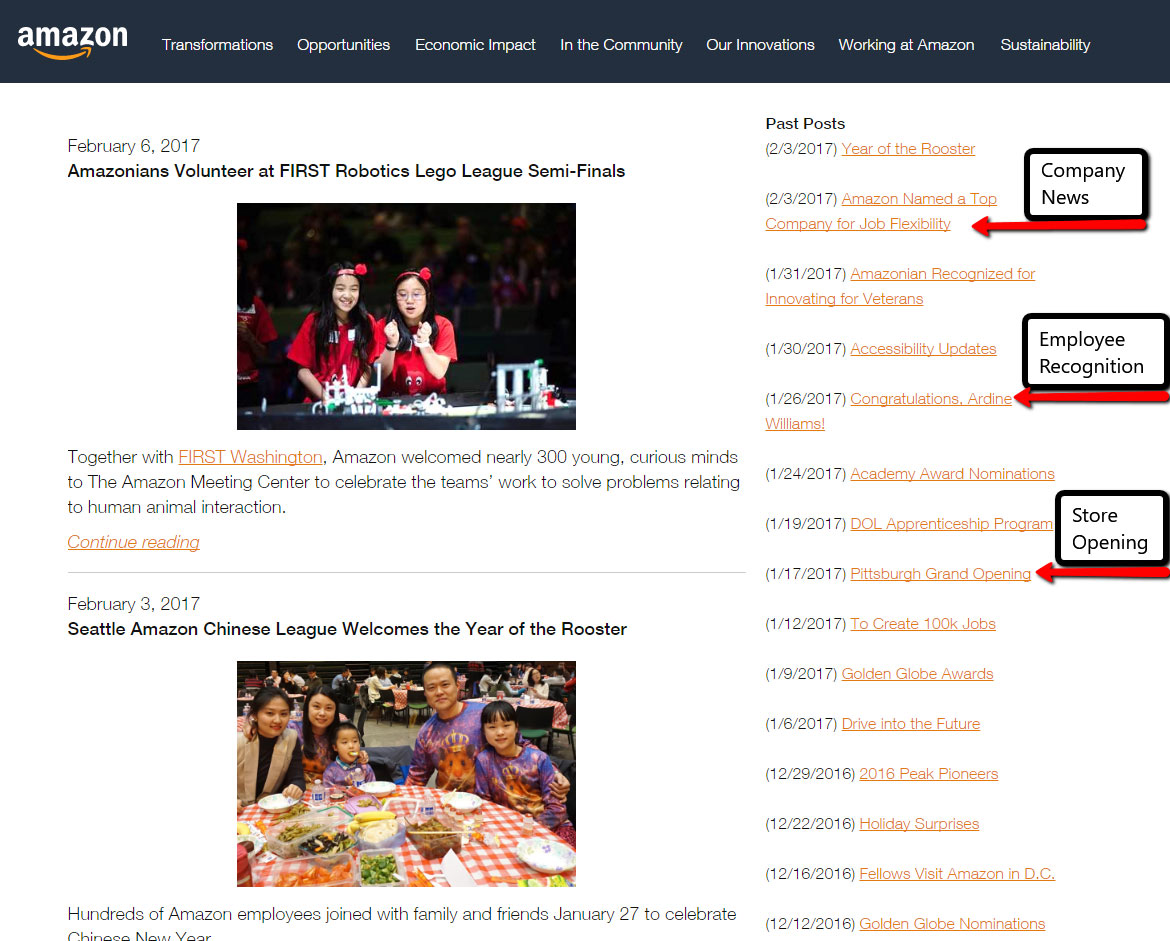Open the Transformations menu item
Viewport: 1170px width, 941px height.
coord(217,45)
